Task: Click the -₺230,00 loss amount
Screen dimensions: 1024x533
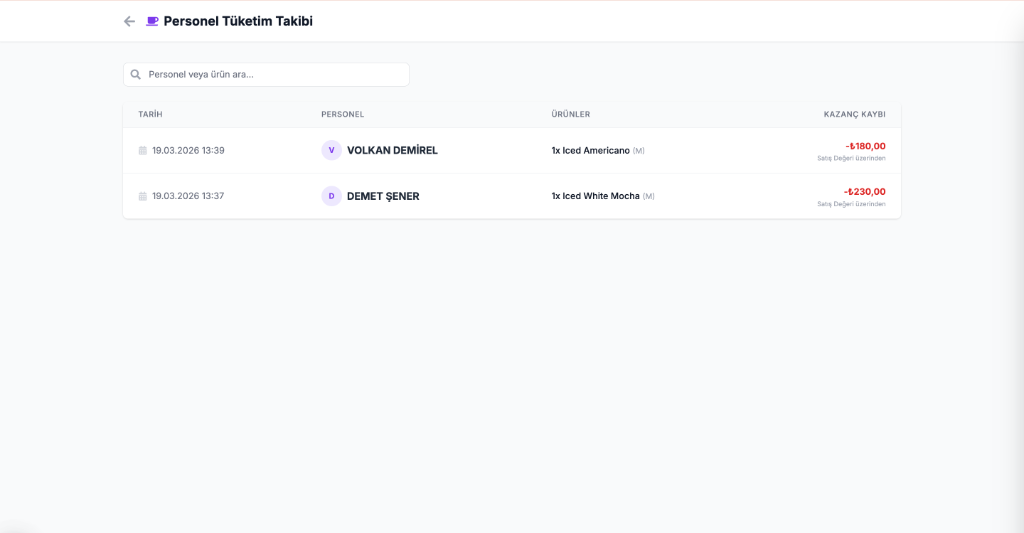Action: point(865,191)
